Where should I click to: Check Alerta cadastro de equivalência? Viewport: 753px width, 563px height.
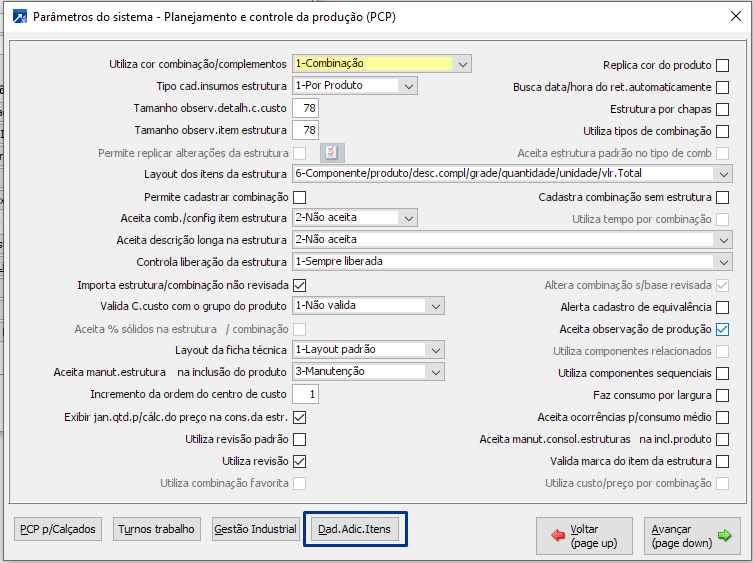[722, 307]
